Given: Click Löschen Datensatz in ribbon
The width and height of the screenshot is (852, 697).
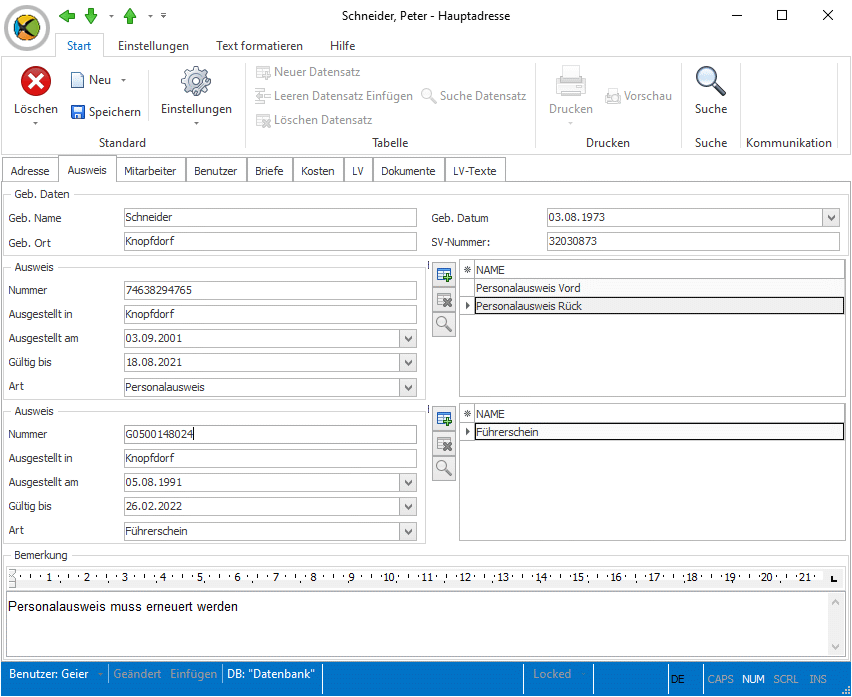Looking at the screenshot, I should [x=314, y=120].
